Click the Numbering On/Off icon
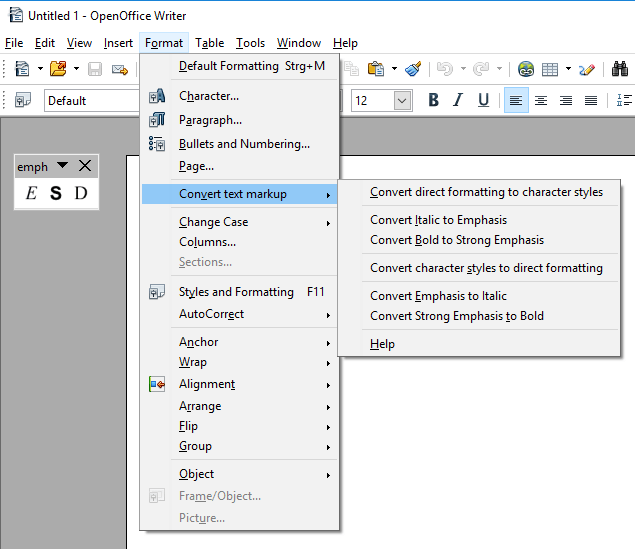 click(624, 100)
